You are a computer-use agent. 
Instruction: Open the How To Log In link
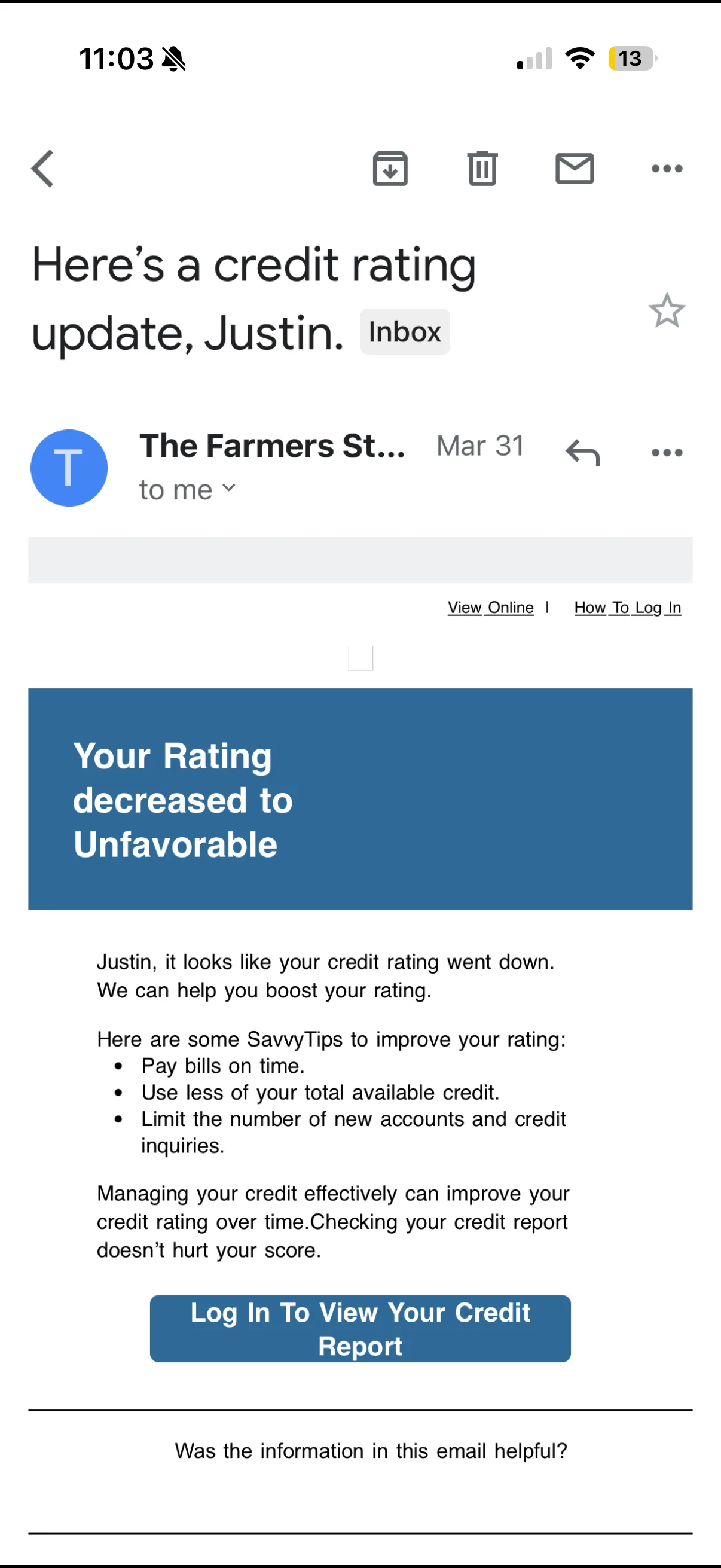click(x=627, y=607)
